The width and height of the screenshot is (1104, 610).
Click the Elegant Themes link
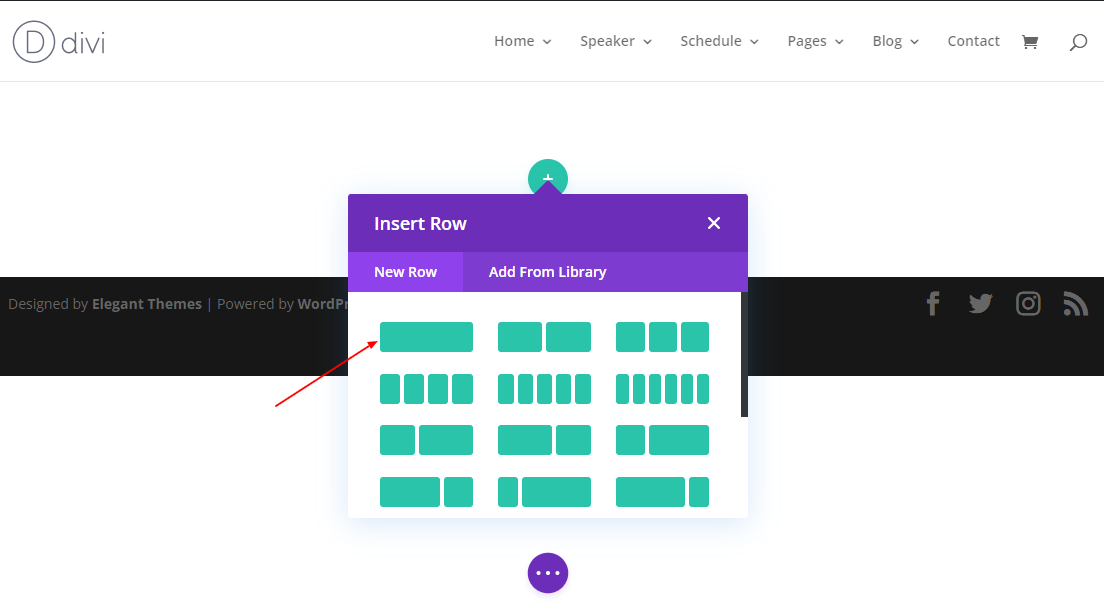pyautogui.click(x=146, y=303)
